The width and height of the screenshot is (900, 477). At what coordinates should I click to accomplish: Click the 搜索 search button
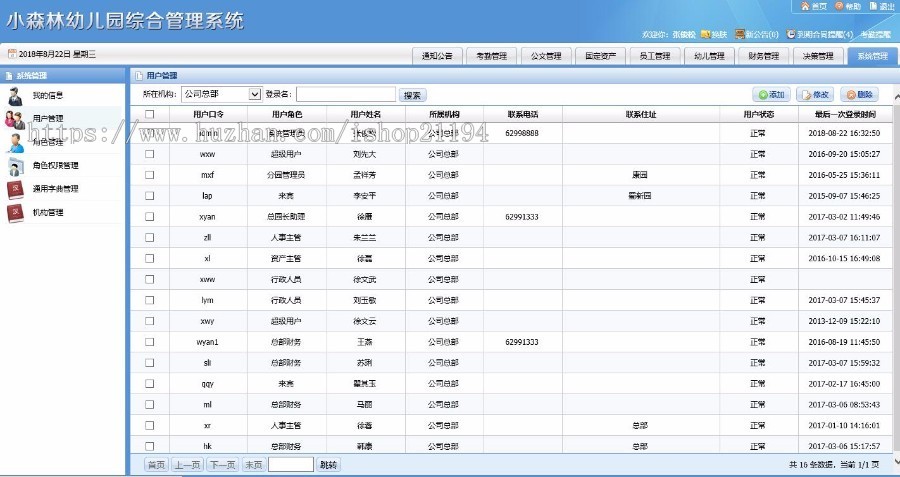click(x=413, y=96)
